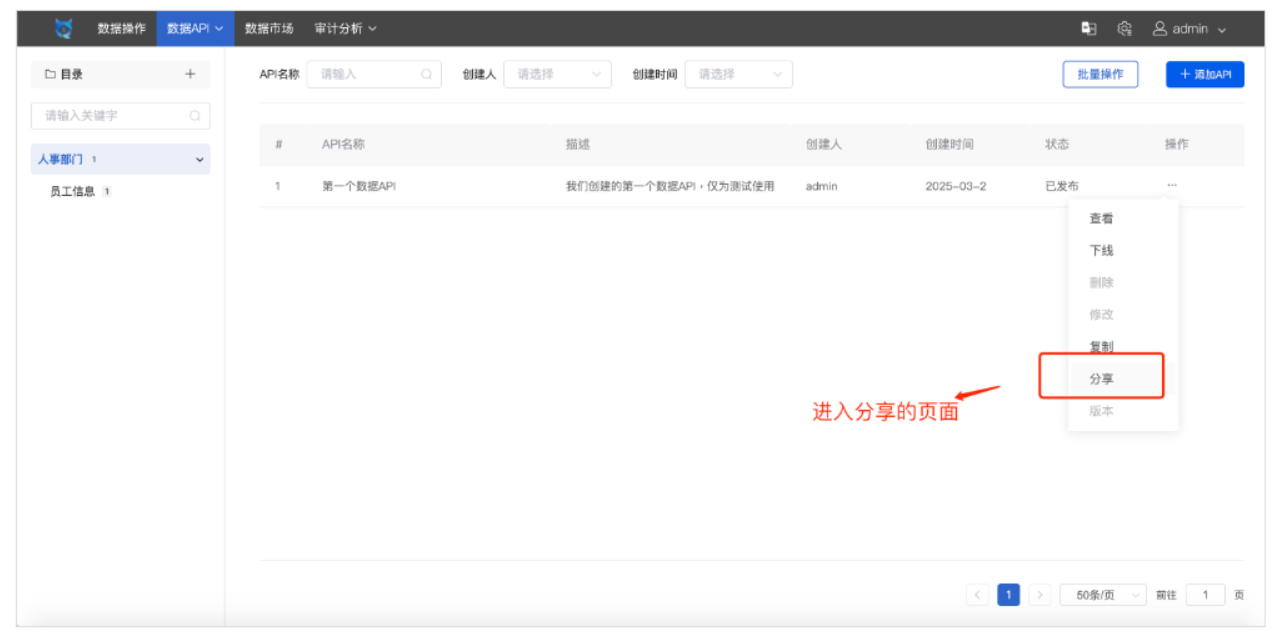Click the folder icon next to 目录

click(48, 73)
